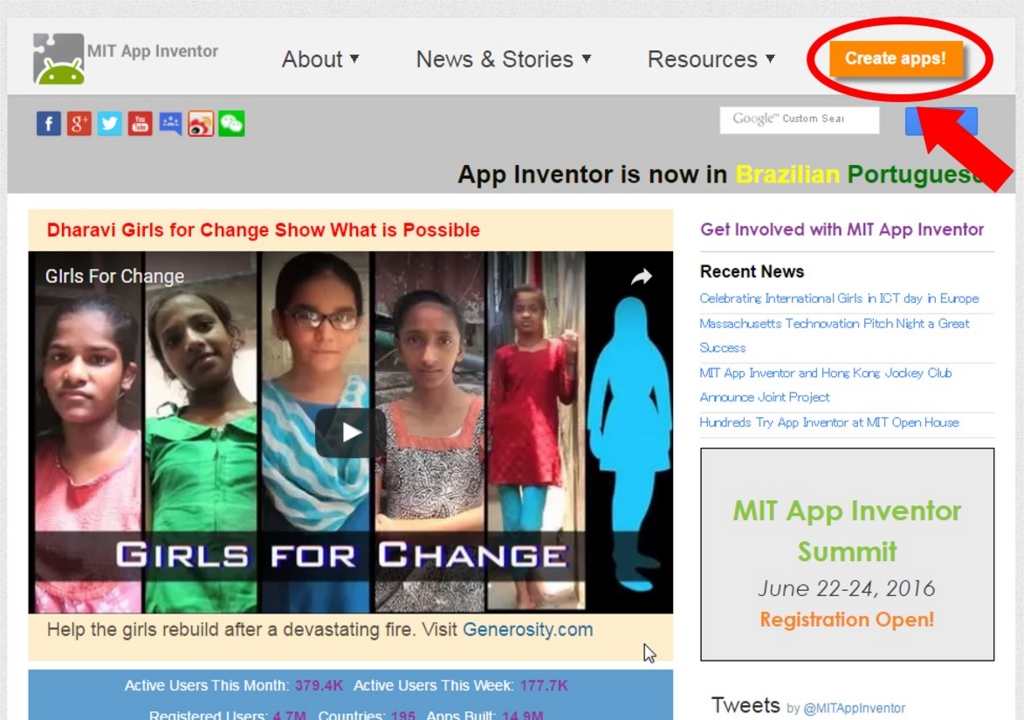Click the video share arrow icon

[x=641, y=277]
